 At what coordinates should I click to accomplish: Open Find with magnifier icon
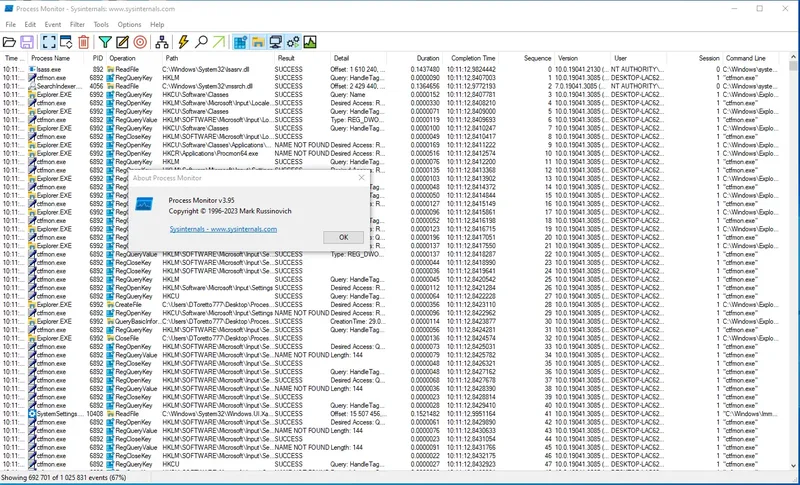point(201,42)
